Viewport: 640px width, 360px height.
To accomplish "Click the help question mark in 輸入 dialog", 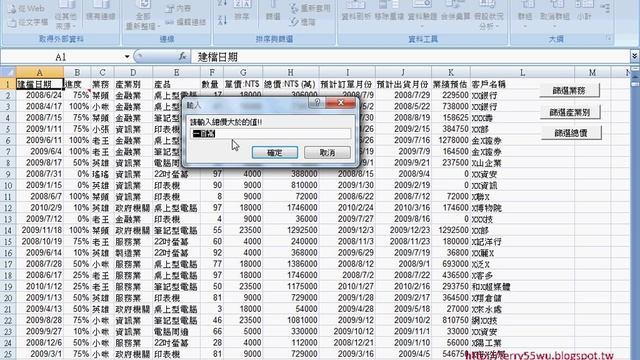I will (x=317, y=103).
